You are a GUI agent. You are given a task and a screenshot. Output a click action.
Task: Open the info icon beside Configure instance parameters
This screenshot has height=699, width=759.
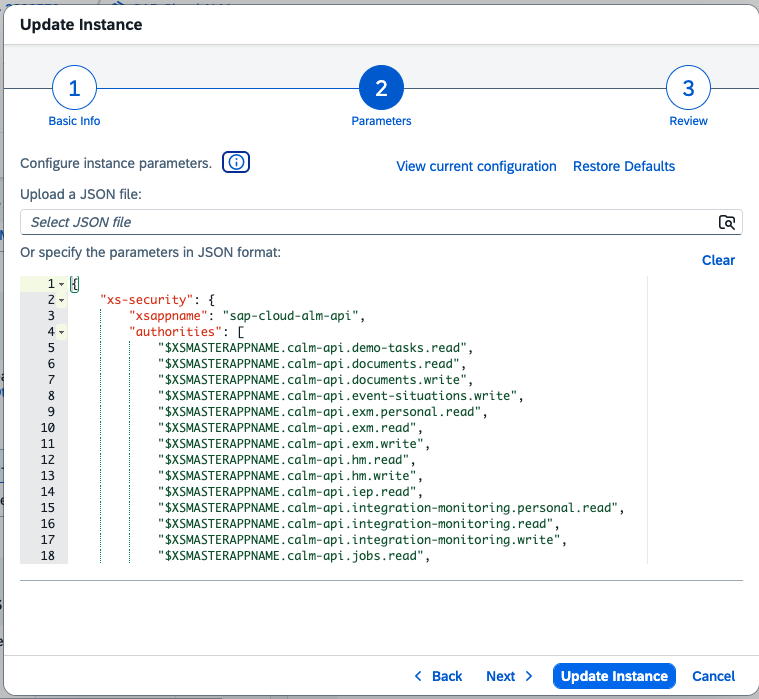pyautogui.click(x=236, y=162)
